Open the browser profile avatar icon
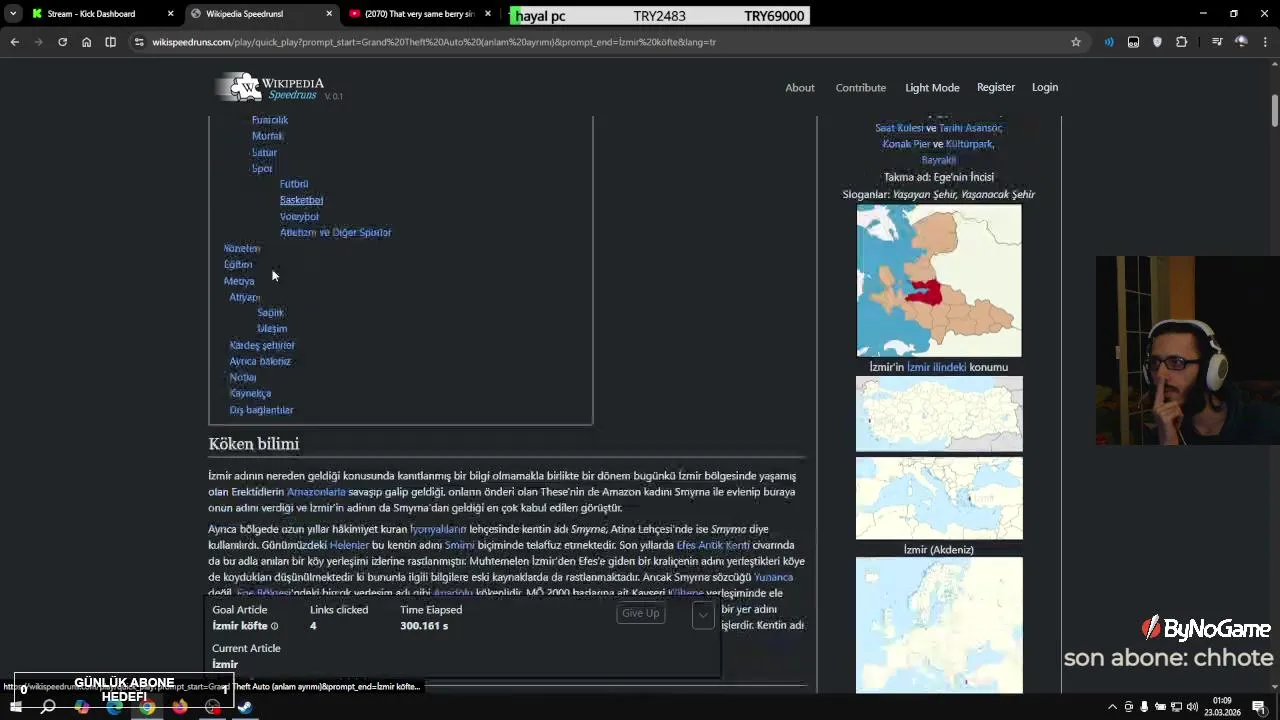 [1241, 42]
